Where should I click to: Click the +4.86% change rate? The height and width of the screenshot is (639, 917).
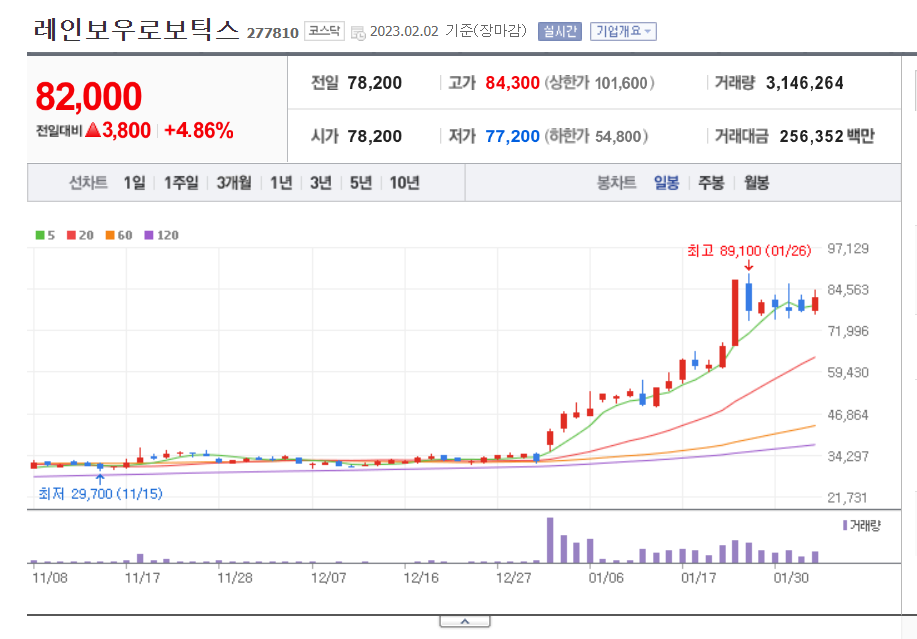(x=199, y=130)
